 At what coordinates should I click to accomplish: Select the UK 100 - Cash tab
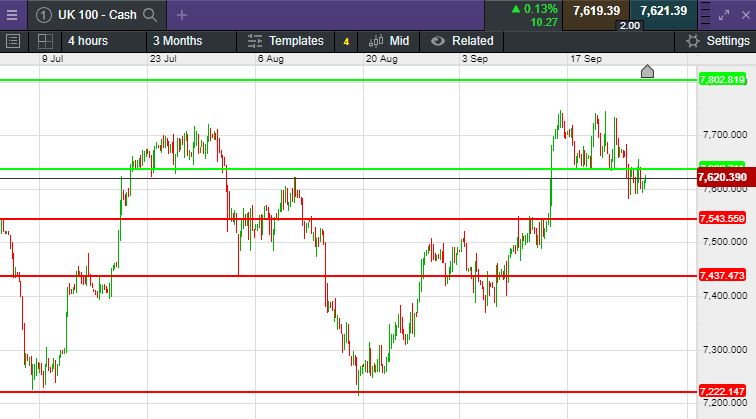97,15
